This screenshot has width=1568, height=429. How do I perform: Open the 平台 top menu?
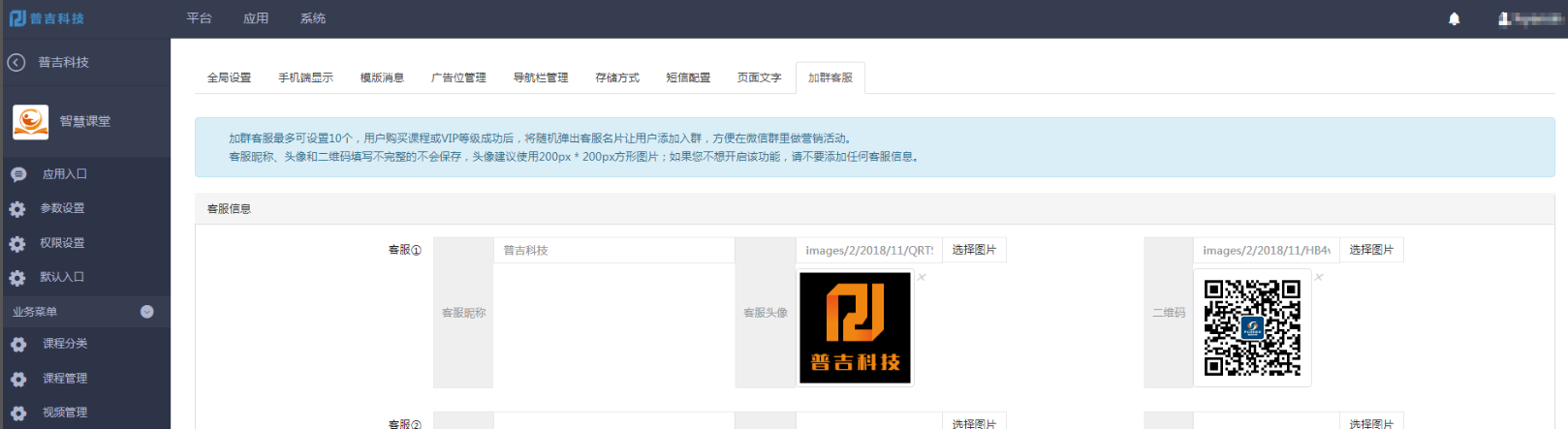200,18
